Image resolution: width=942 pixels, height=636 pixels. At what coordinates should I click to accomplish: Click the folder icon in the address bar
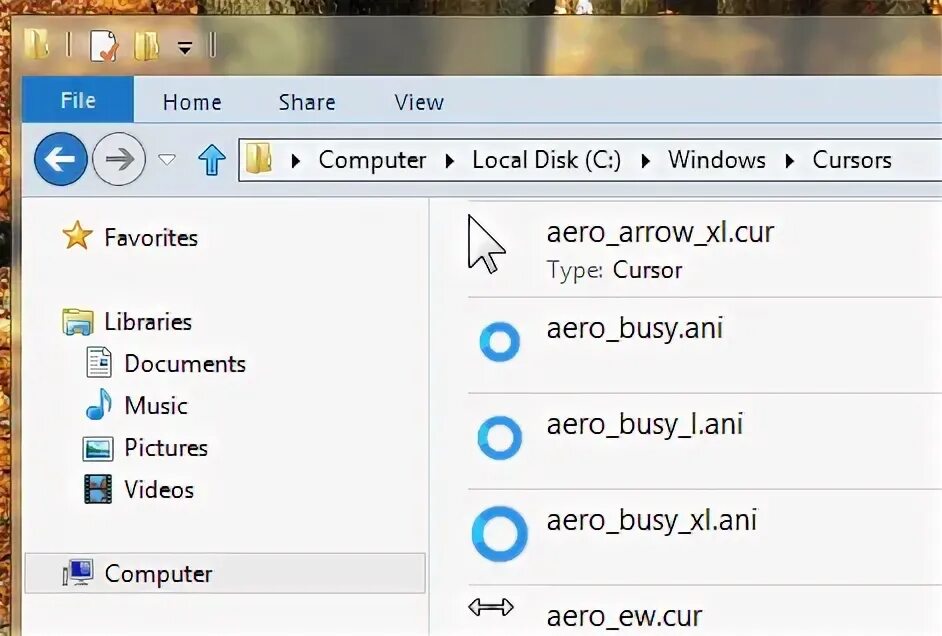click(x=259, y=159)
